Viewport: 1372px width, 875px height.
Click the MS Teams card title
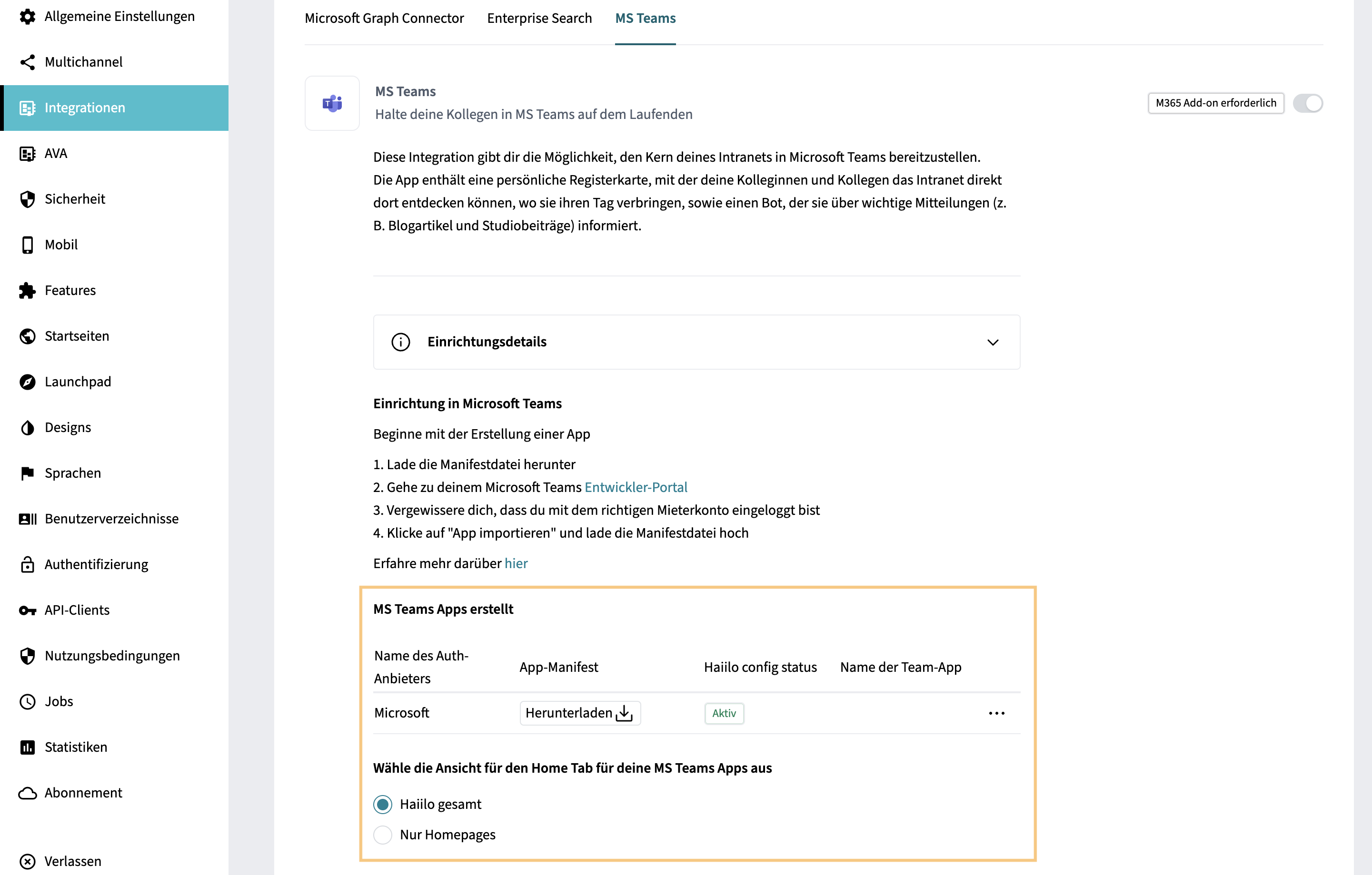tap(405, 92)
